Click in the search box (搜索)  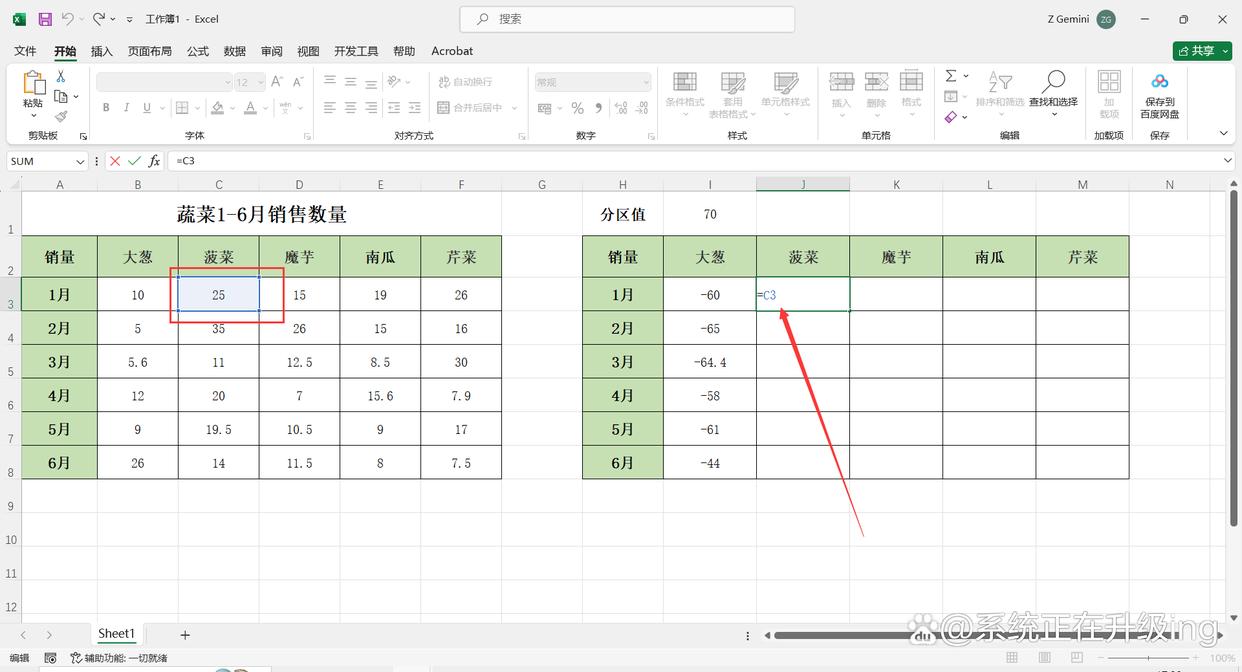point(627,19)
